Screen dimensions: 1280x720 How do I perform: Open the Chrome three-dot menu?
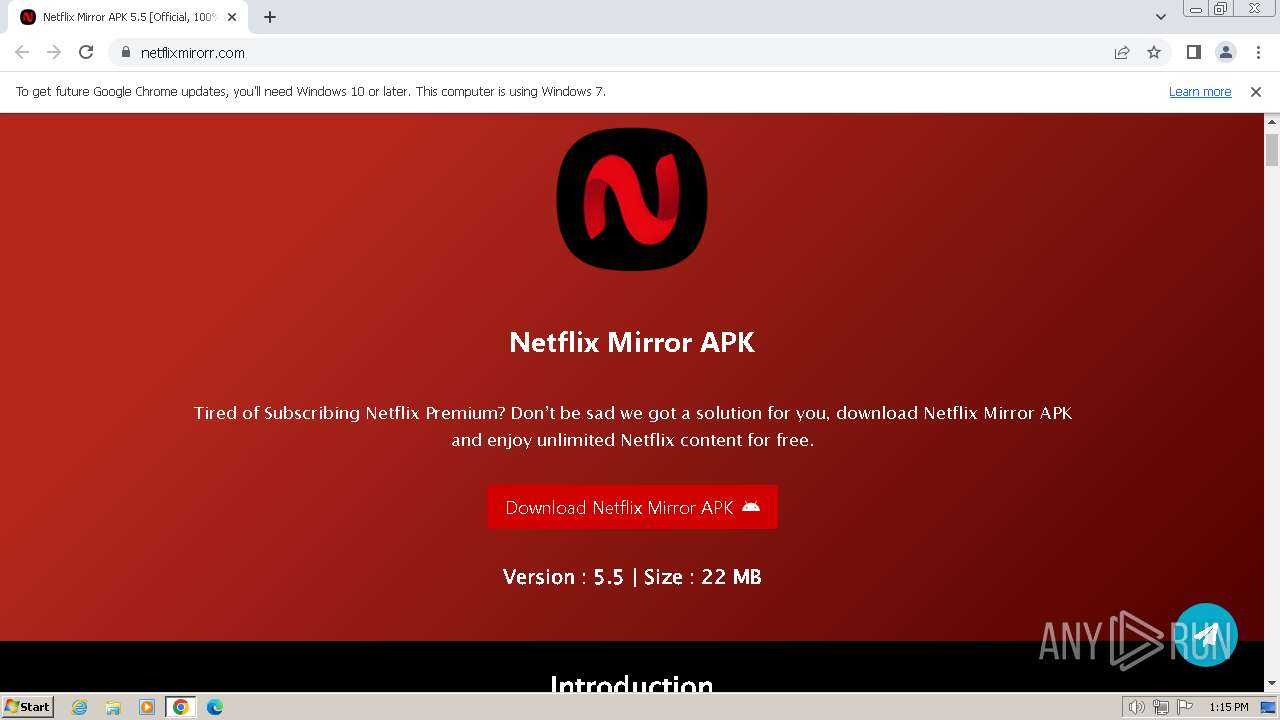[1257, 52]
